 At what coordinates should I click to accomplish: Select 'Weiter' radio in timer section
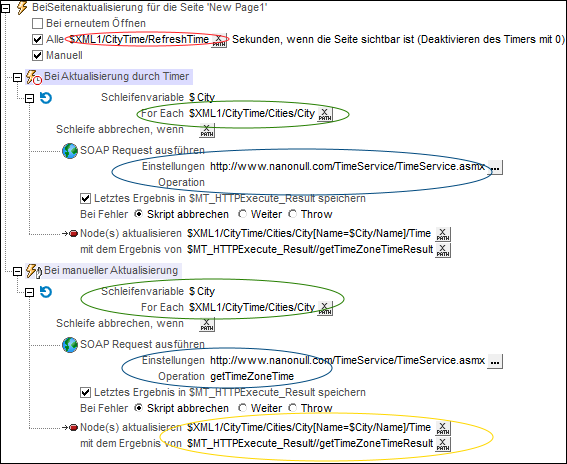coord(242,214)
